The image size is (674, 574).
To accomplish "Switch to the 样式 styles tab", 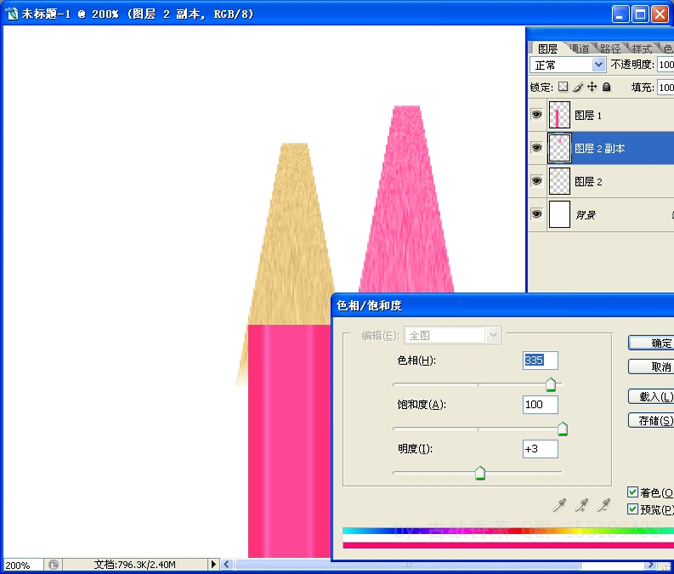I will 641,49.
